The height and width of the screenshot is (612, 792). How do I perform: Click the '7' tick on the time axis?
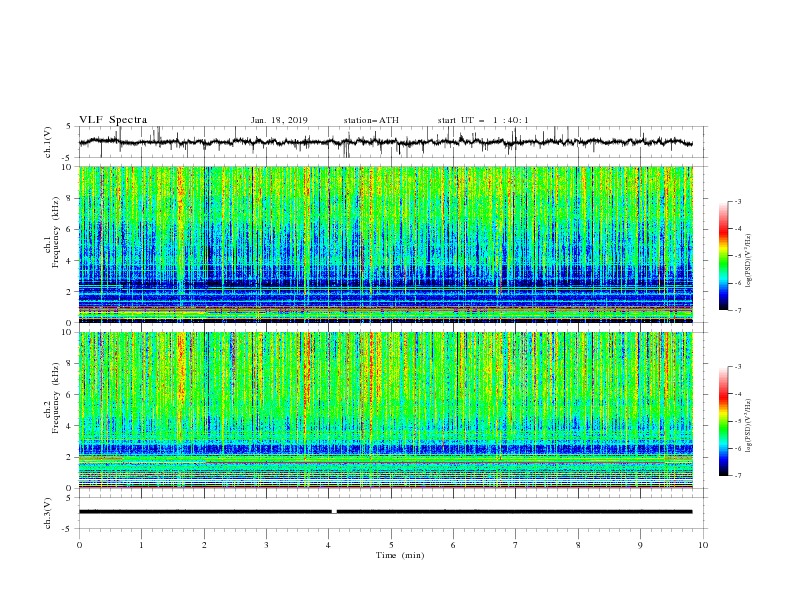pos(516,545)
